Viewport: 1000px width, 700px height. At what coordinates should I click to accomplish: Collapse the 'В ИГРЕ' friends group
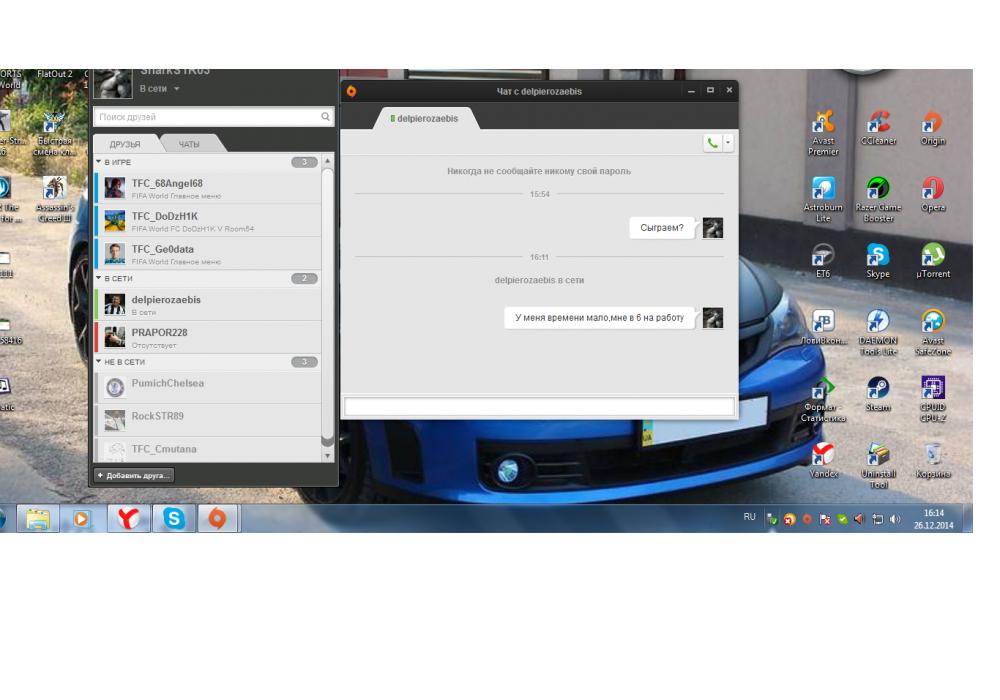tap(99, 162)
